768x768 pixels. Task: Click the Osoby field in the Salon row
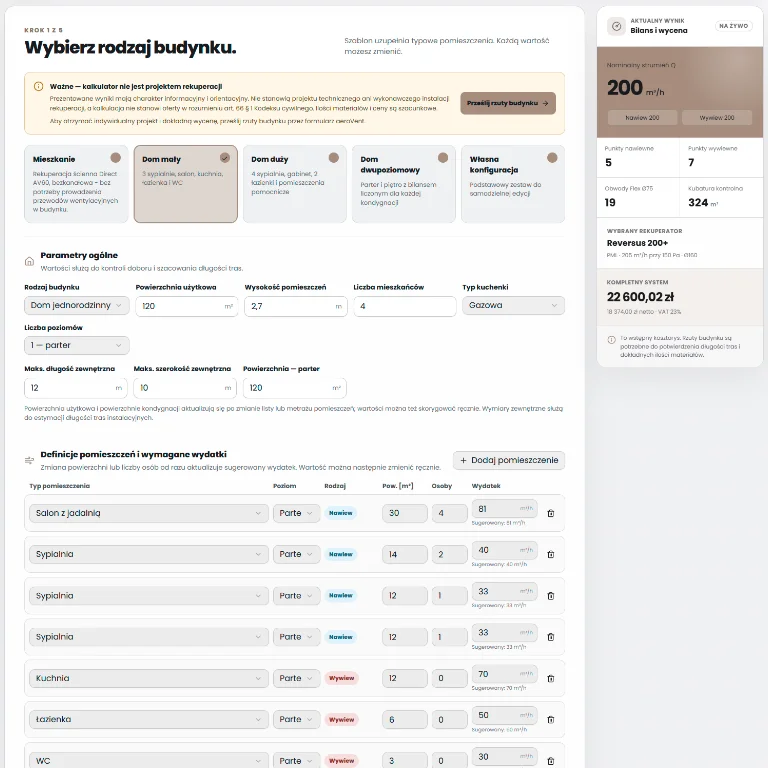point(449,513)
